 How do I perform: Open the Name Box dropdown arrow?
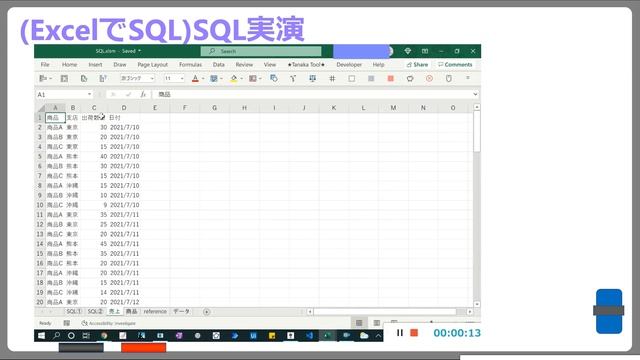(x=89, y=94)
